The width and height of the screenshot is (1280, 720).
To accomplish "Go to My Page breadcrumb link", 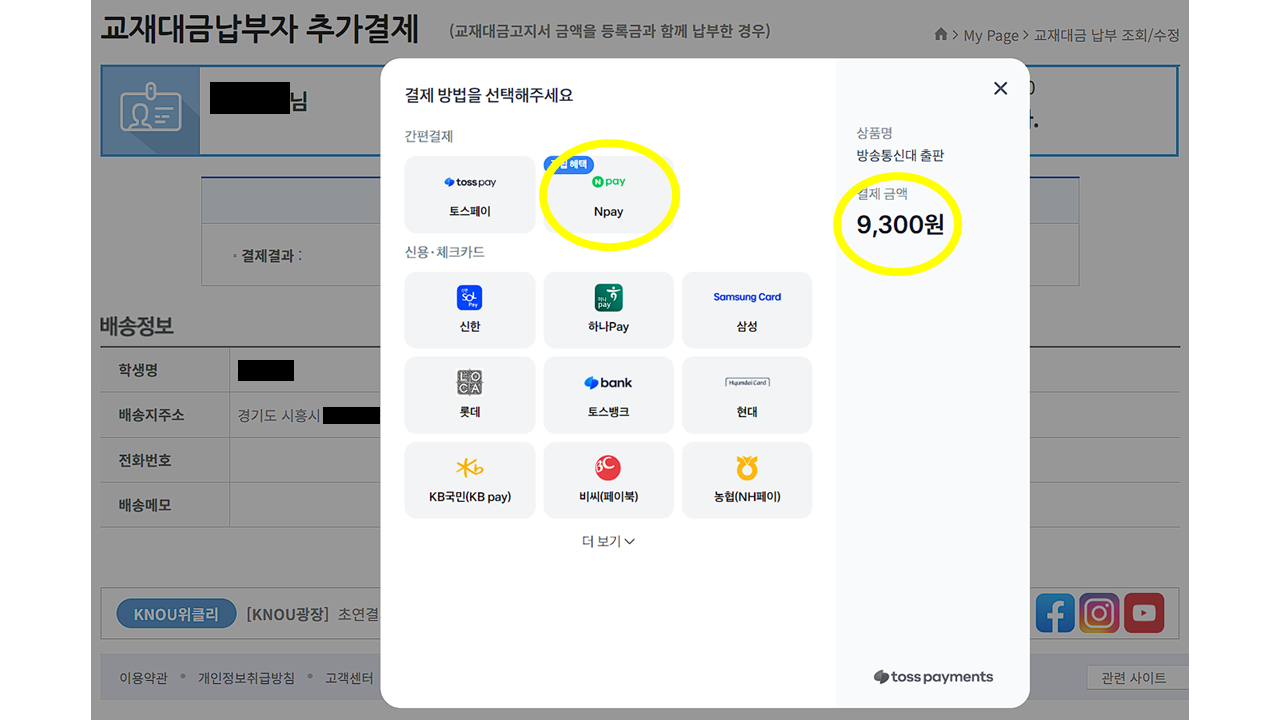I will (991, 35).
